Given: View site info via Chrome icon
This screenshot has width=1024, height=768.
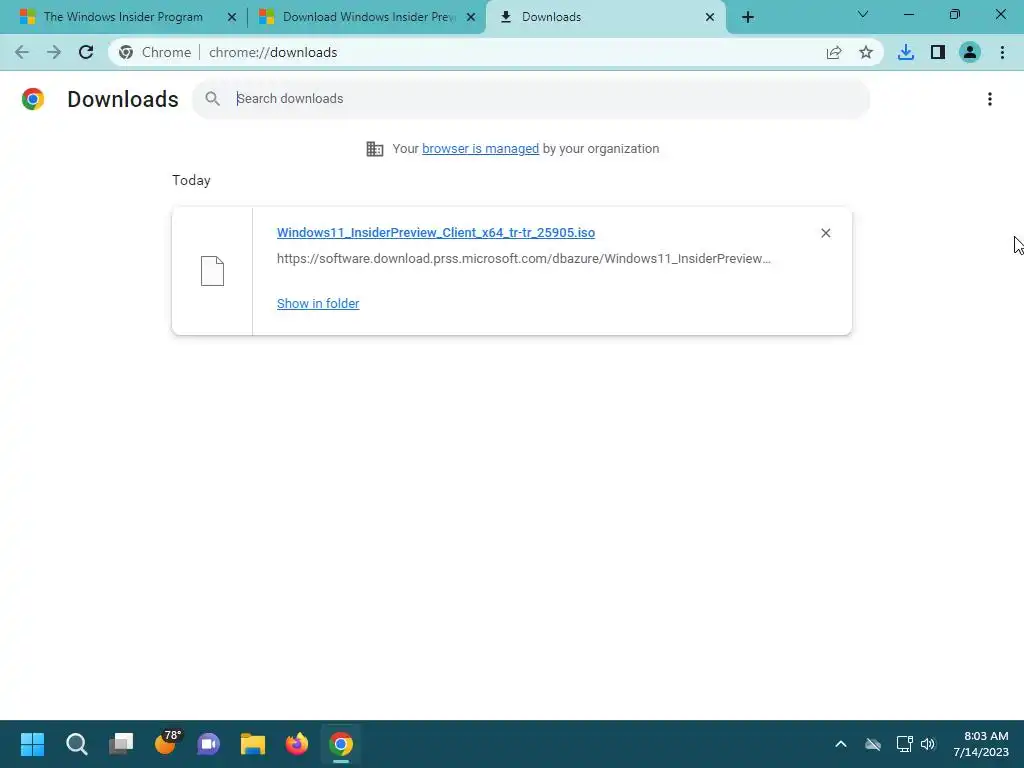Looking at the screenshot, I should tap(126, 52).
